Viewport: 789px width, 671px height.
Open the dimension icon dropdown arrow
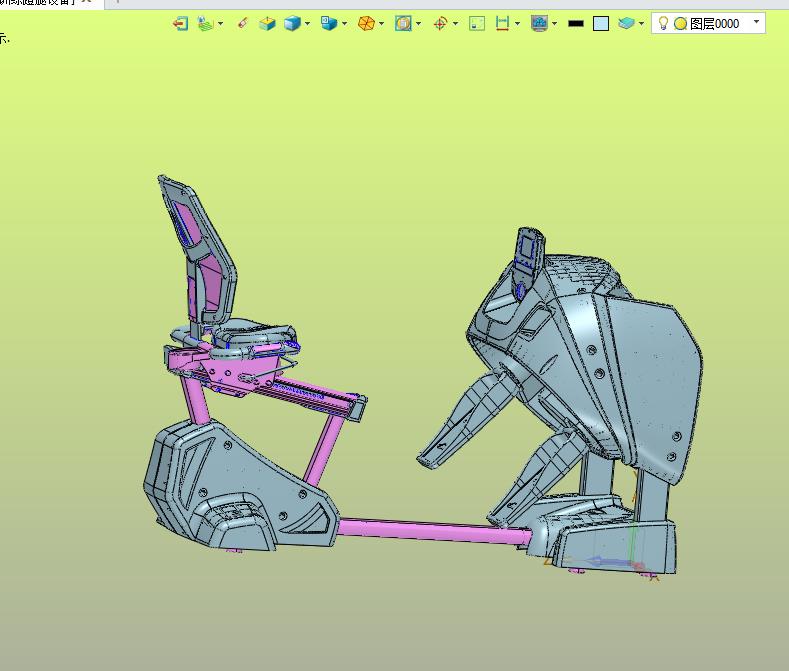click(x=517, y=24)
